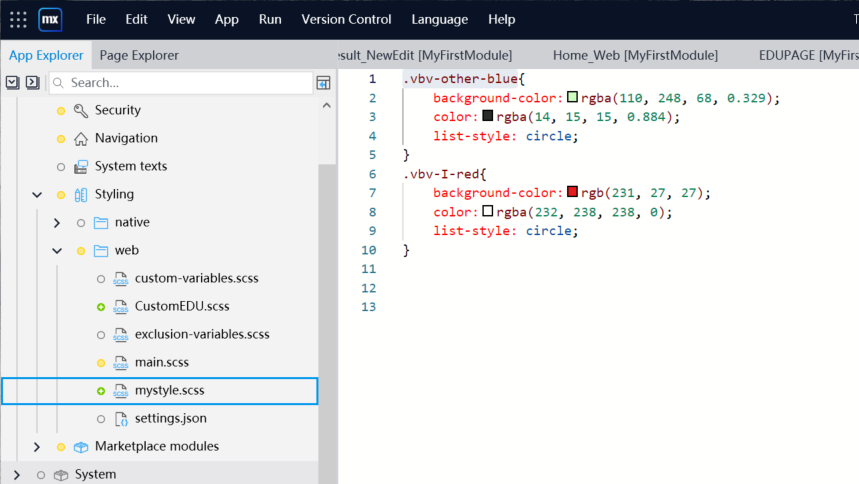Collapse the Styling tree node
The image size is (859, 484).
[x=37, y=194]
